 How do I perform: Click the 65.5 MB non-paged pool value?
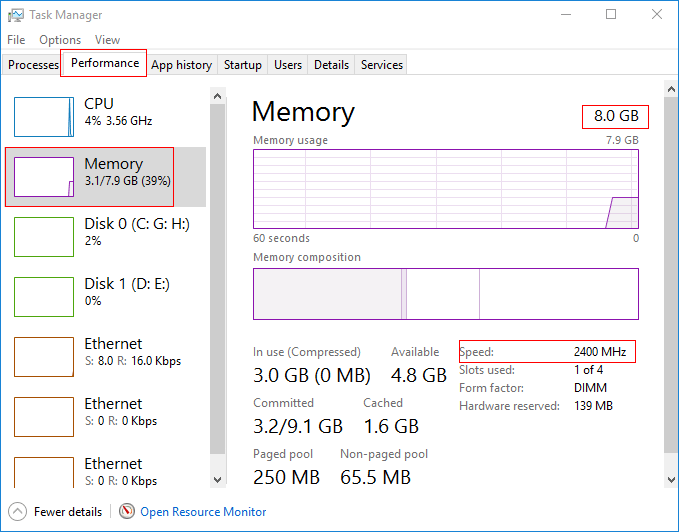tap(375, 477)
